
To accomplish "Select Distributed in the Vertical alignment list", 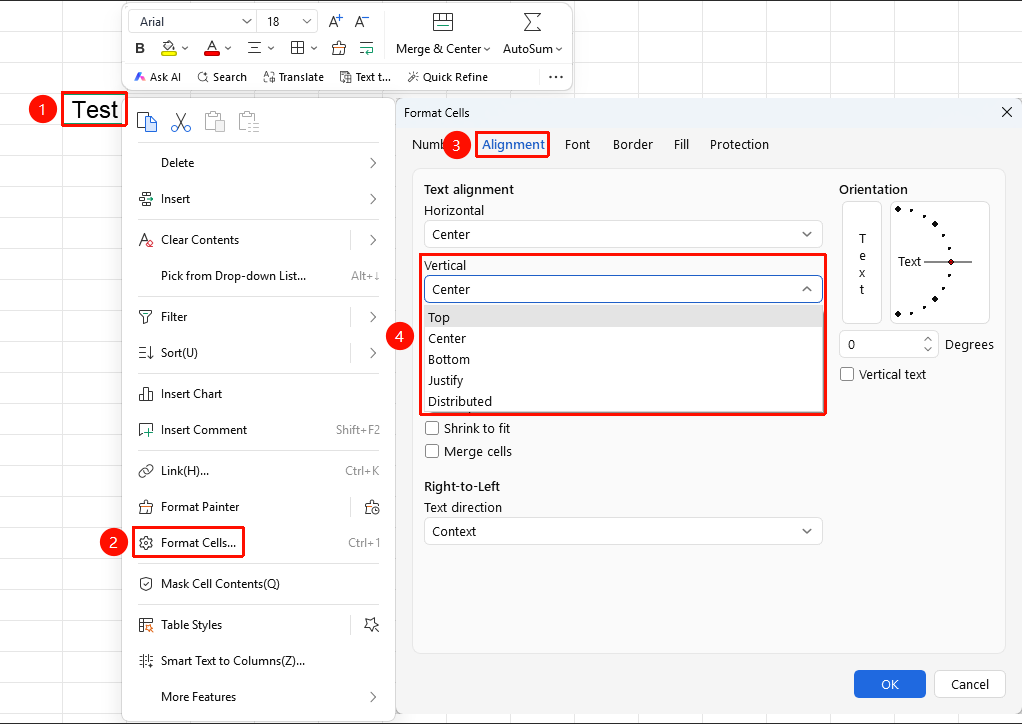I will [624, 401].
